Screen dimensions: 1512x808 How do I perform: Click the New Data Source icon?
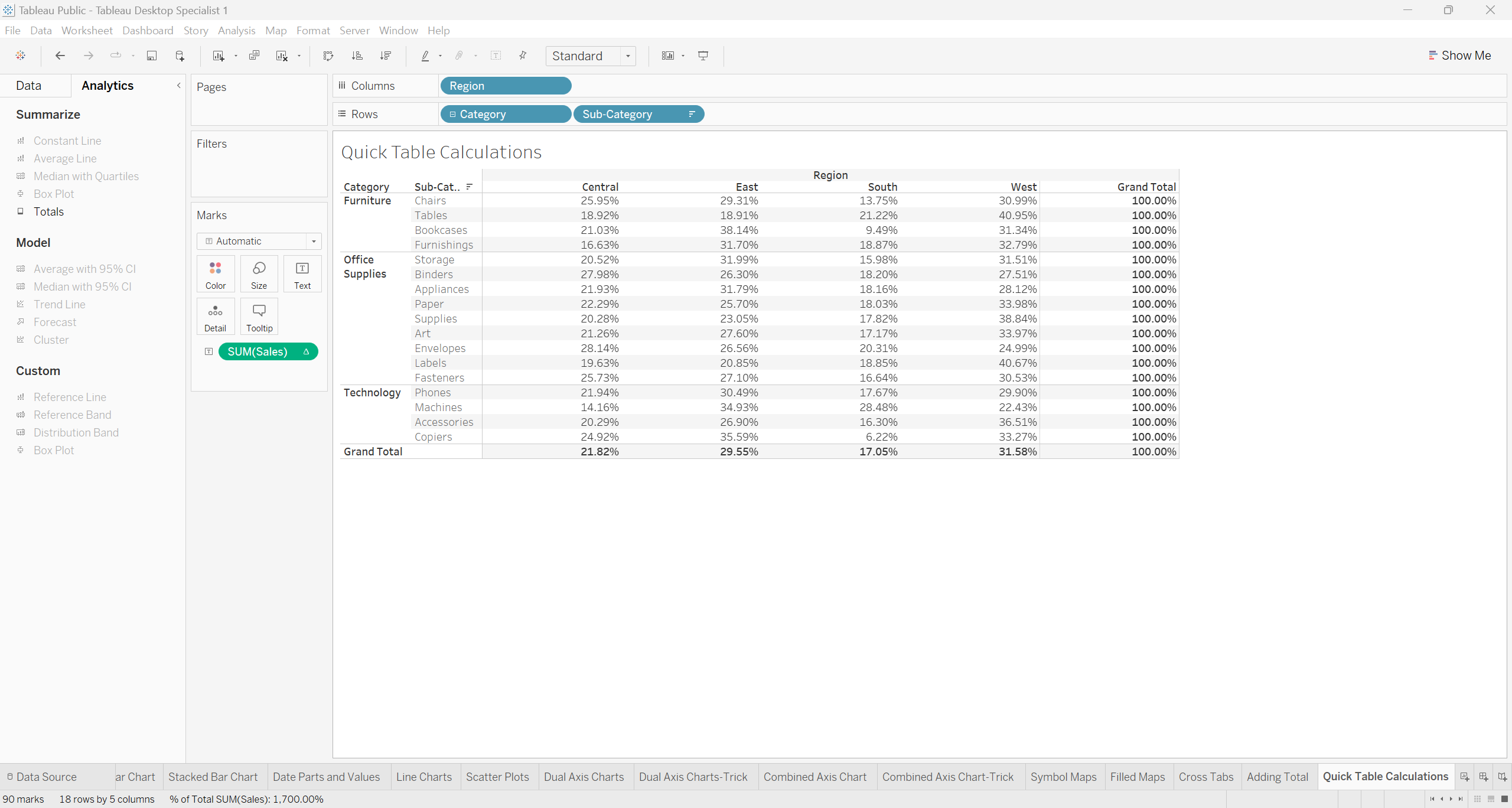[x=180, y=56]
